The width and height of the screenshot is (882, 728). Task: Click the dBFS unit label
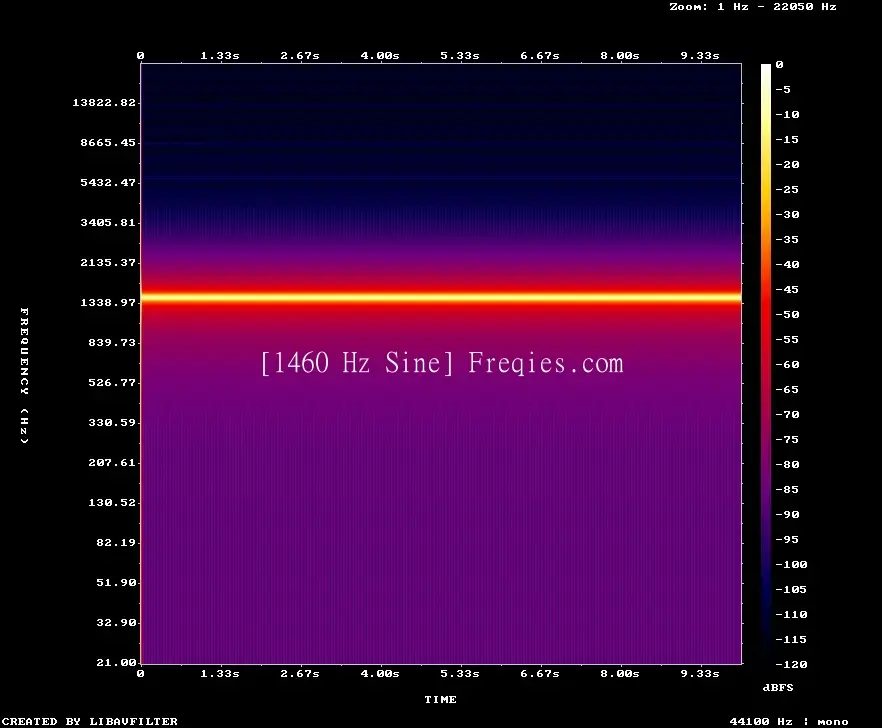click(x=778, y=687)
